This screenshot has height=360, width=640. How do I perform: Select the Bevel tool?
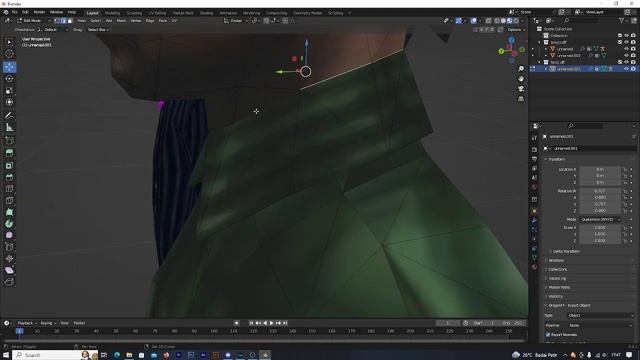(9, 177)
